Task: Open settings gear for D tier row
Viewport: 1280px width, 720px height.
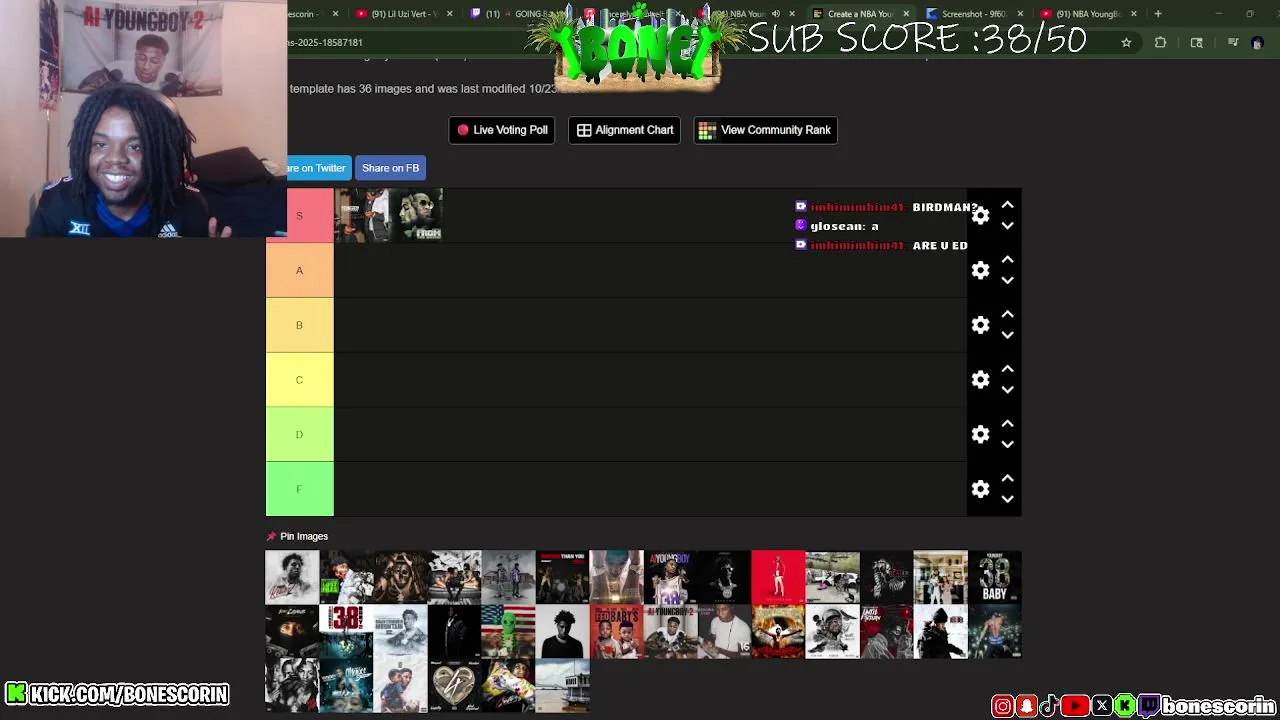Action: 980,434
